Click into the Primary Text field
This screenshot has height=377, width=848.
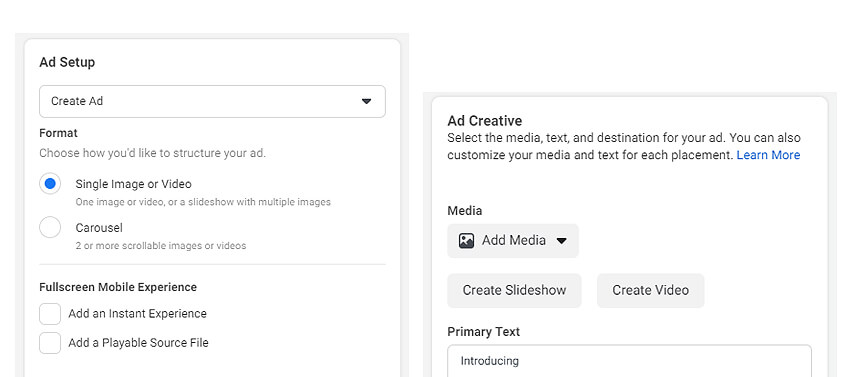[x=630, y=361]
